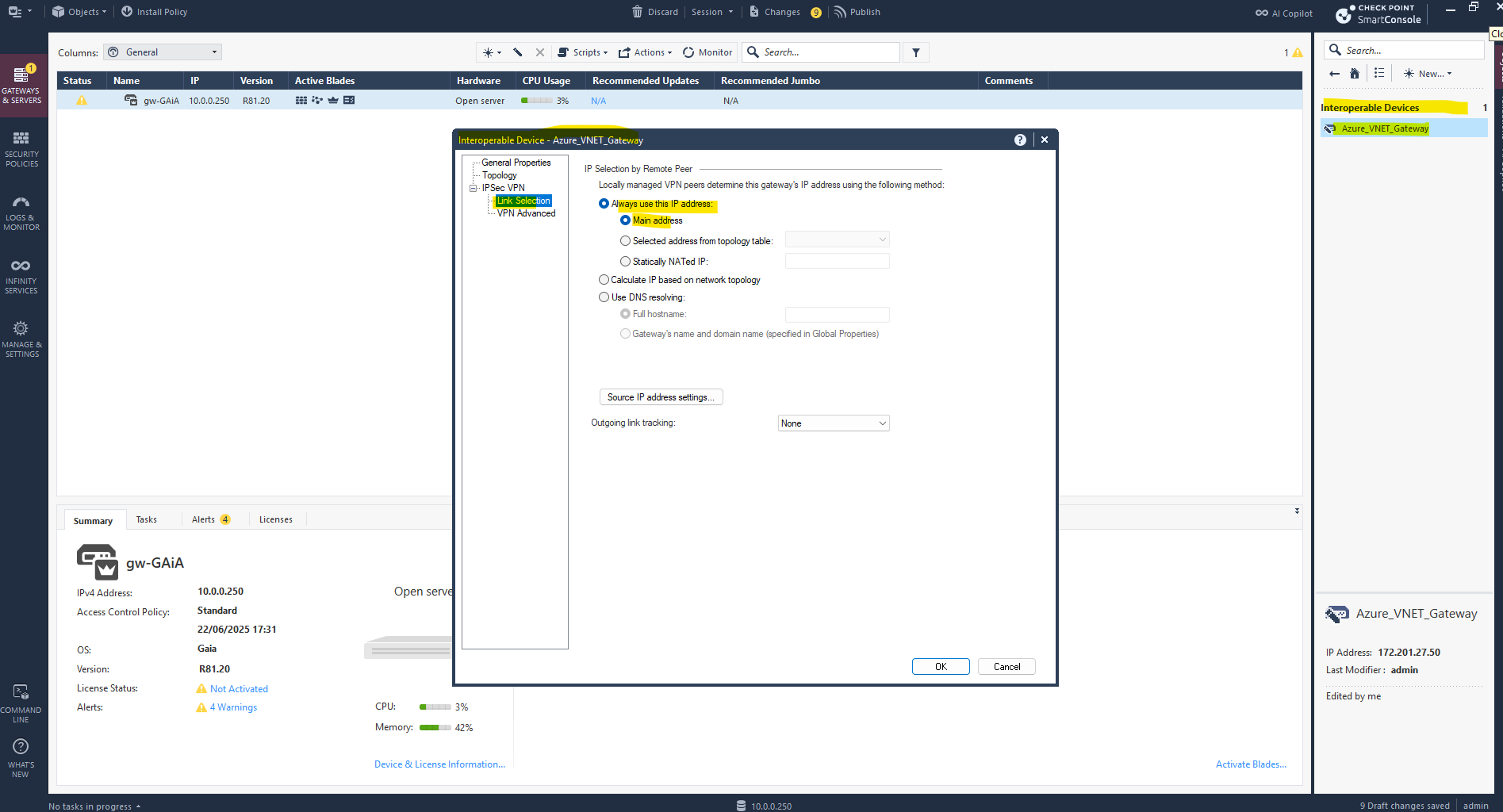Click the list view icon in objects panel
Image resolution: width=1503 pixels, height=812 pixels.
(x=1379, y=73)
